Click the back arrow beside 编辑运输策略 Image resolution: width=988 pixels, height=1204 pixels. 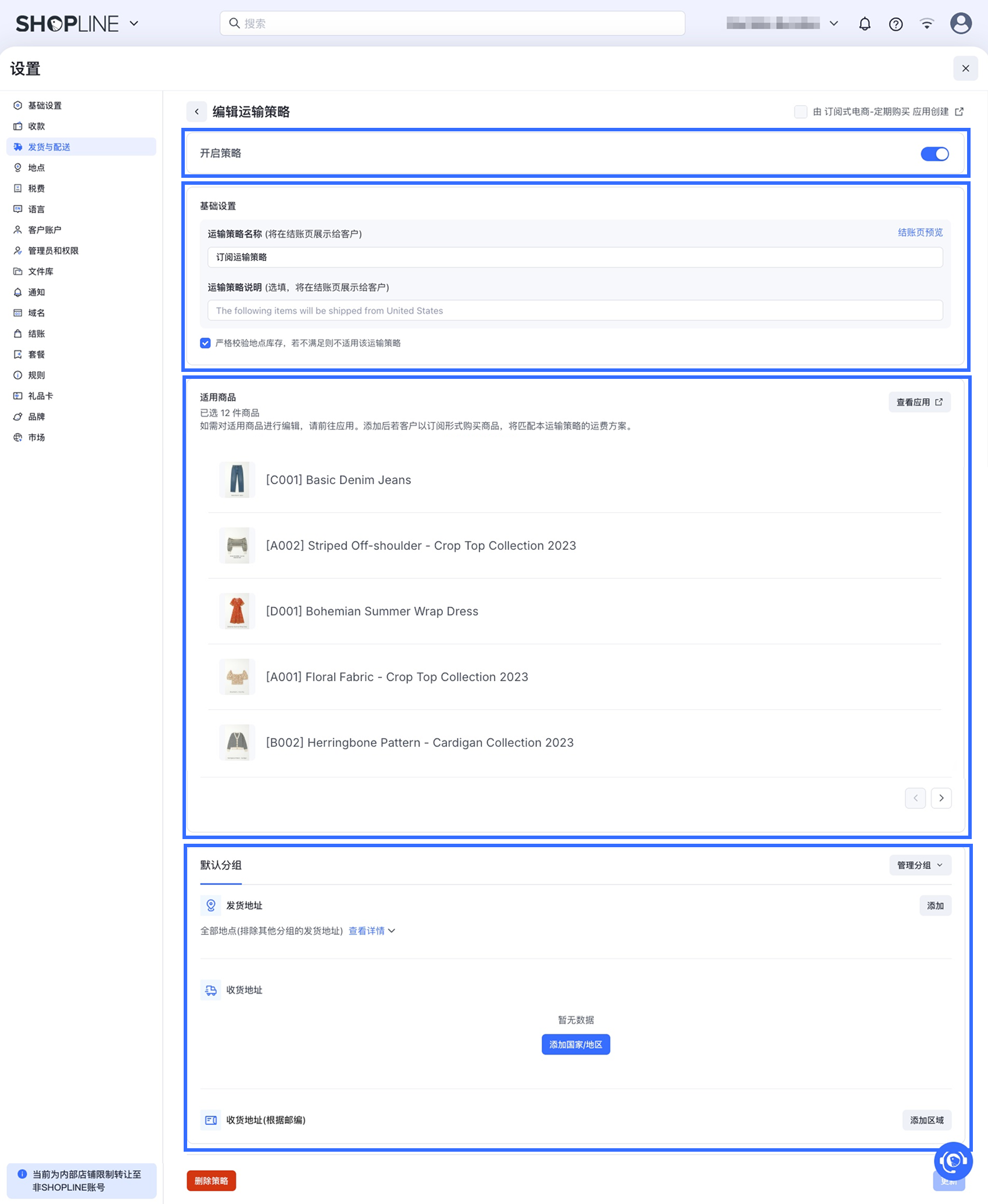pyautogui.click(x=197, y=112)
